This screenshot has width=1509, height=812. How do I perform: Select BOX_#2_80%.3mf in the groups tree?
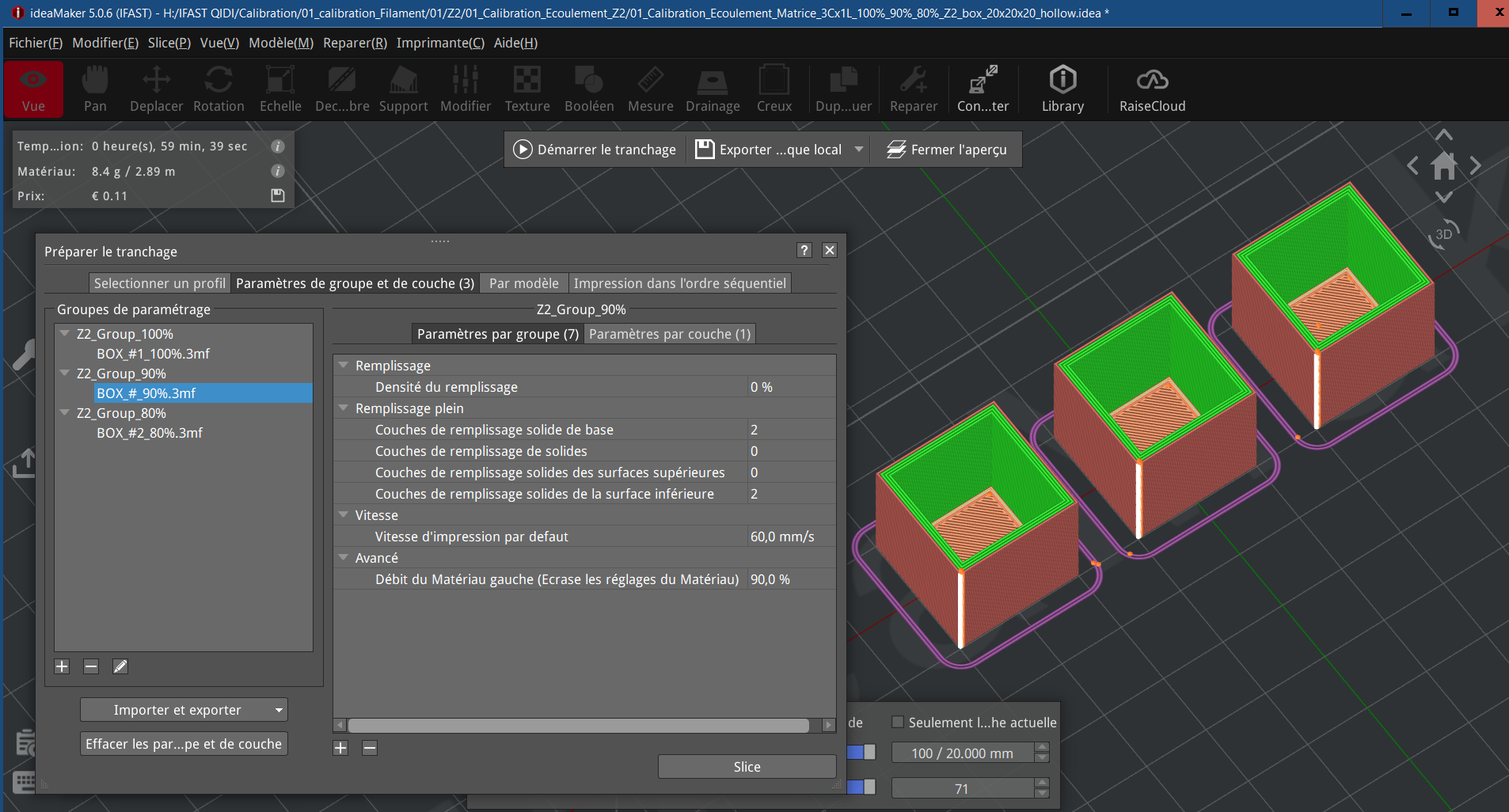coord(150,433)
